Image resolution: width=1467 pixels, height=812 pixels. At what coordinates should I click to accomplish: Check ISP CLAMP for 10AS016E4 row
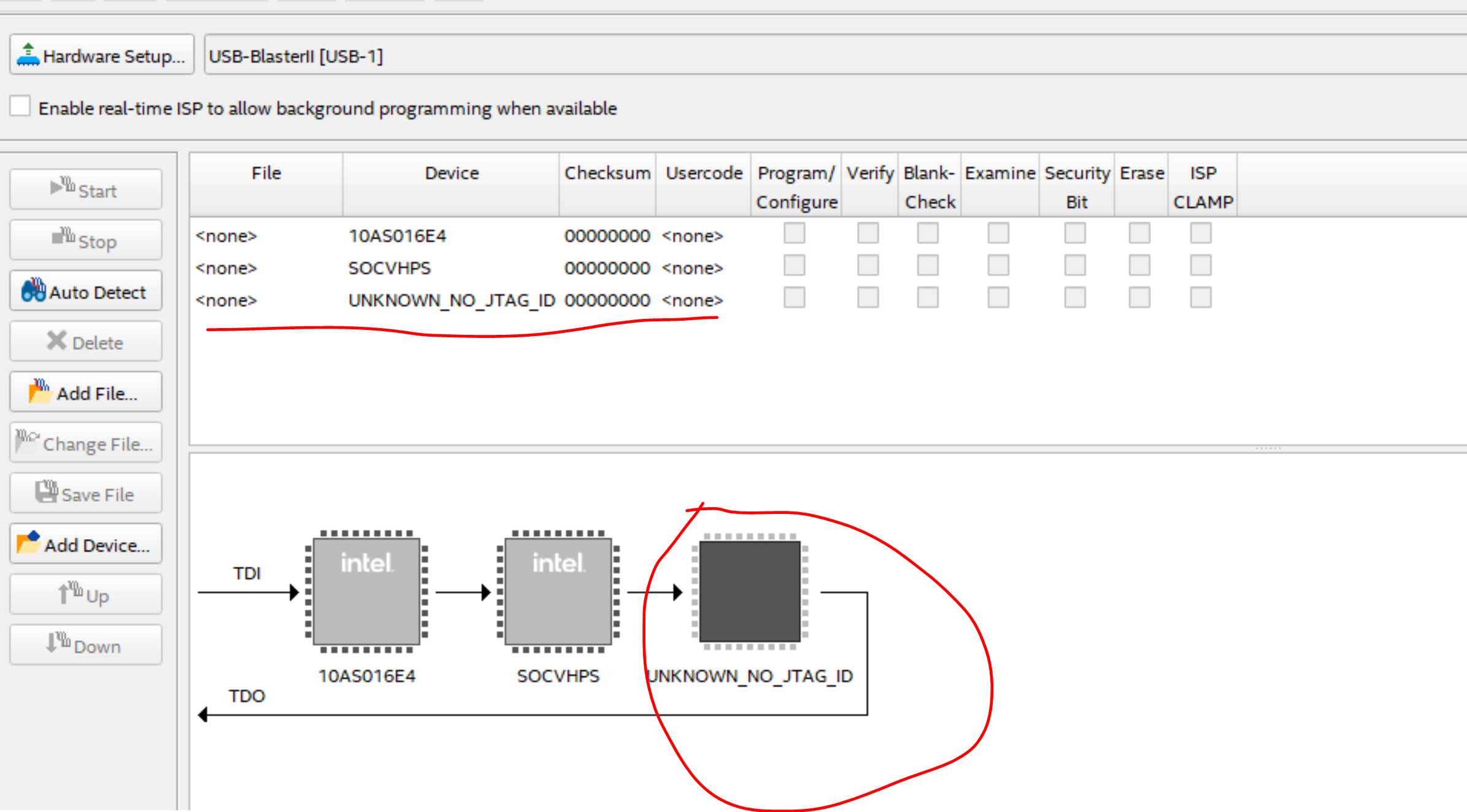click(x=1201, y=234)
